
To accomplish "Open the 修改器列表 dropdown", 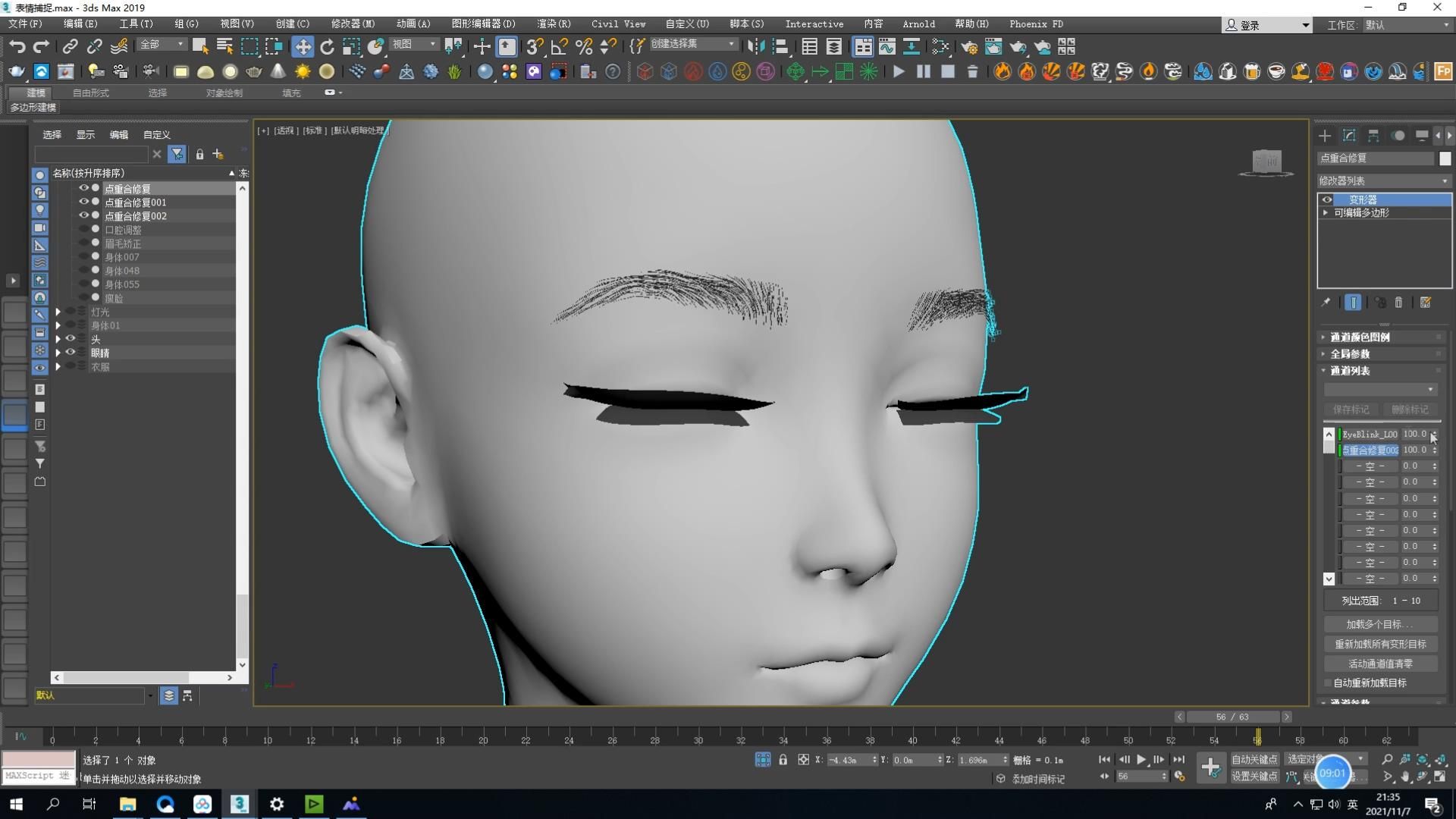I will pos(1384,180).
